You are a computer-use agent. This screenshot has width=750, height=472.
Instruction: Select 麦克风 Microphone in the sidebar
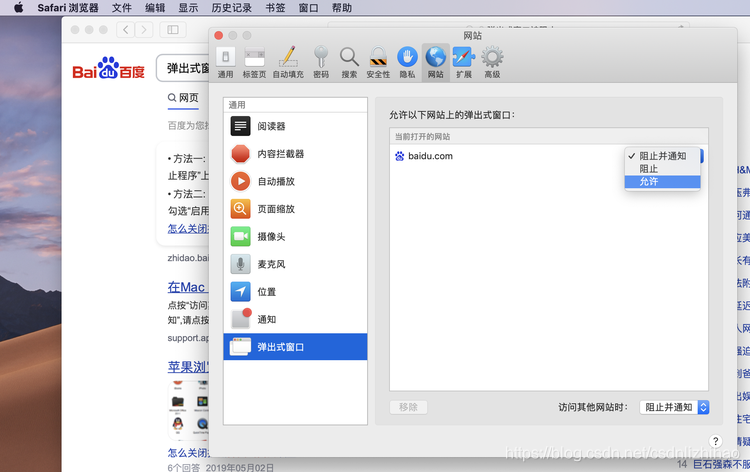pos(295,264)
